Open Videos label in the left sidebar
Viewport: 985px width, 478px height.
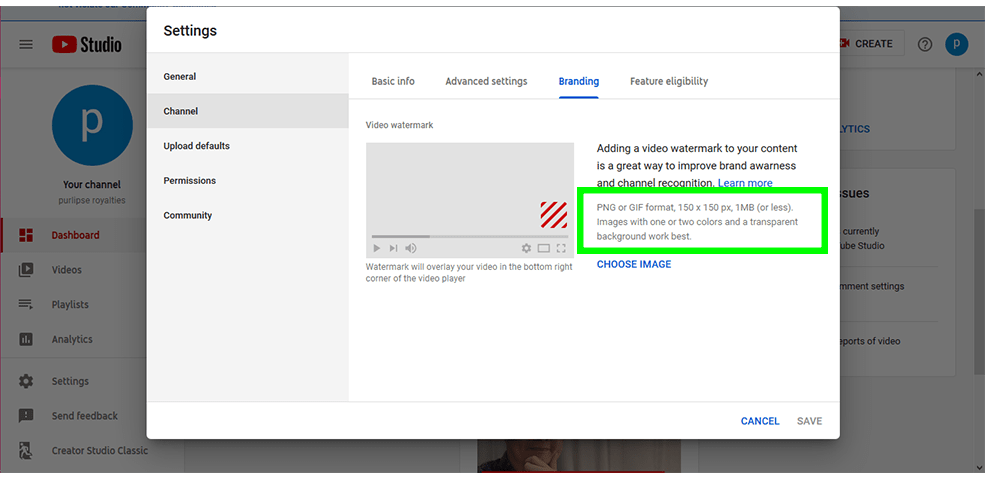tap(67, 270)
